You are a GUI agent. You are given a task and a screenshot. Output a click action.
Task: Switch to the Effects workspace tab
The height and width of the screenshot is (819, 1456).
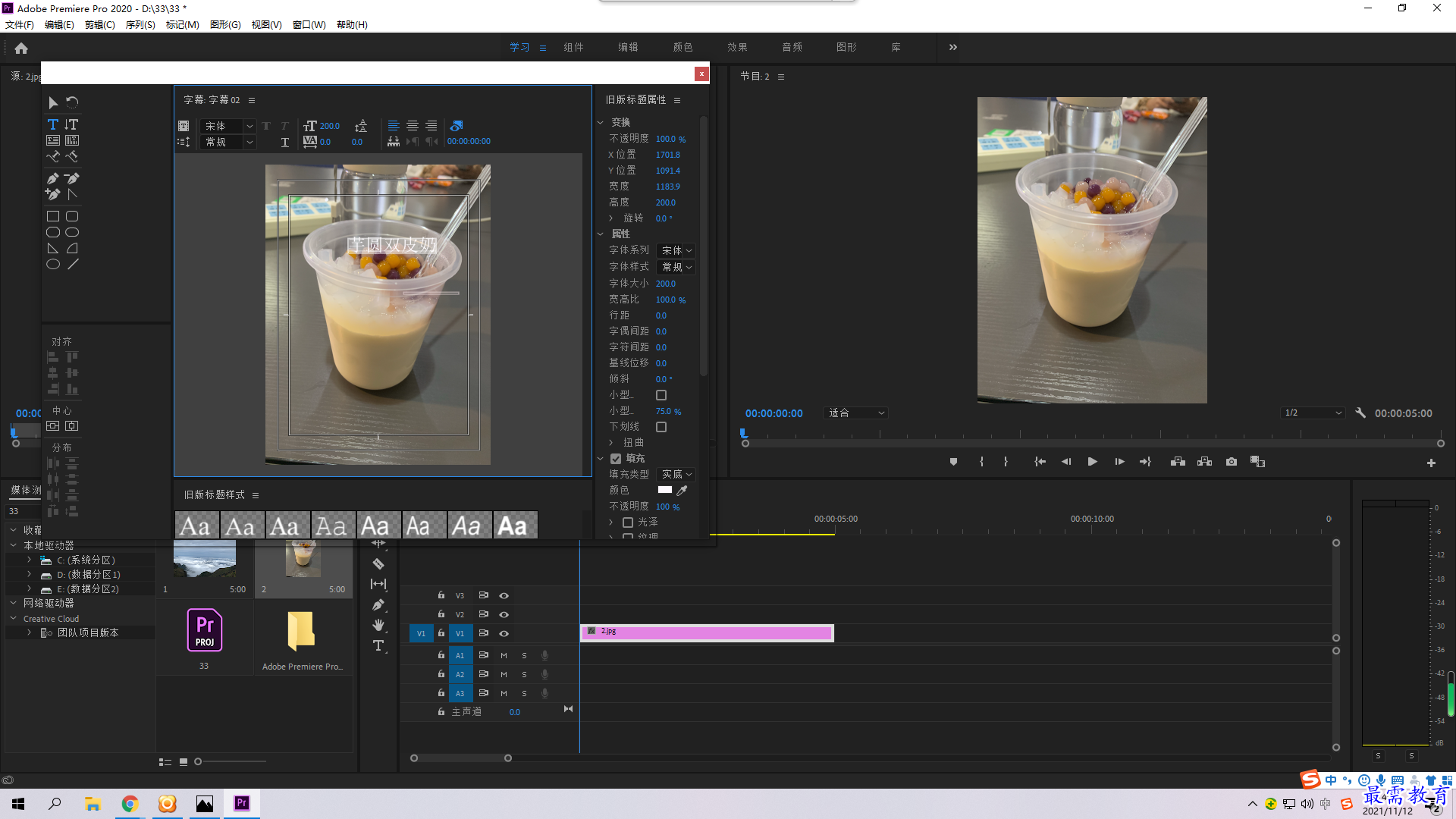[737, 47]
